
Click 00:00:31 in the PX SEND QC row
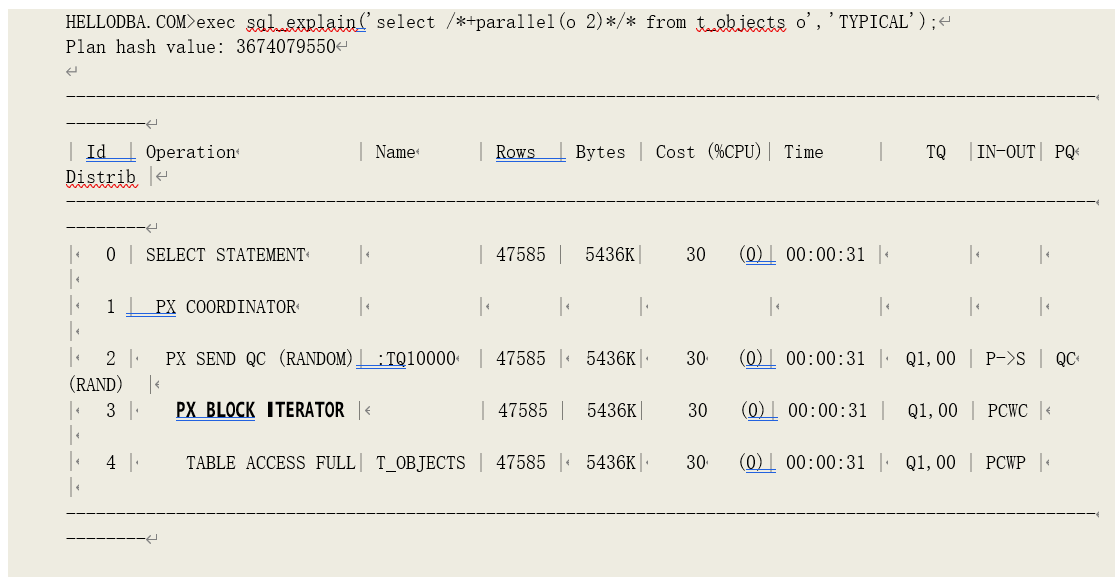pyautogui.click(x=825, y=359)
